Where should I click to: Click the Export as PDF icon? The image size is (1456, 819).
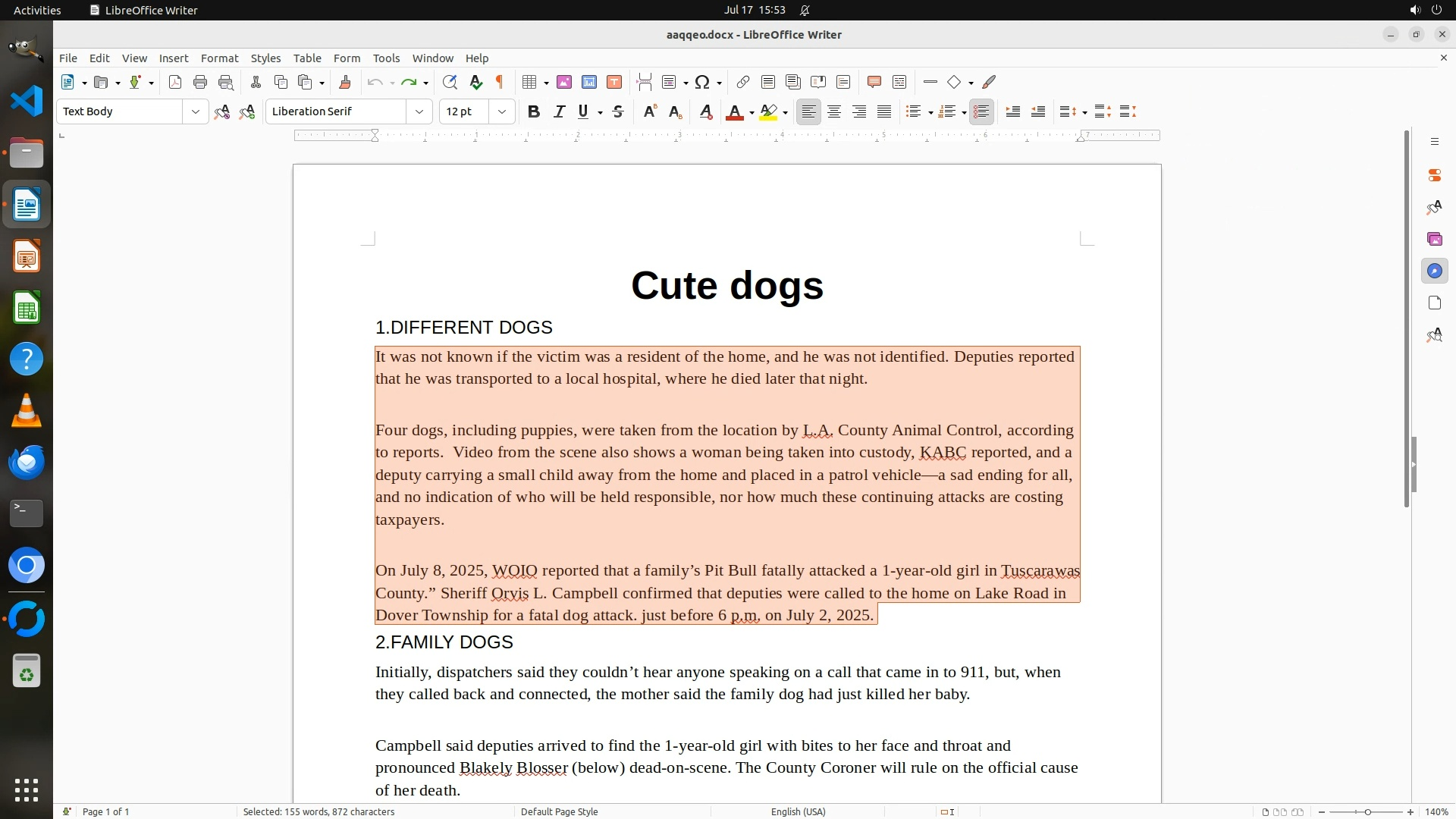[x=175, y=82]
